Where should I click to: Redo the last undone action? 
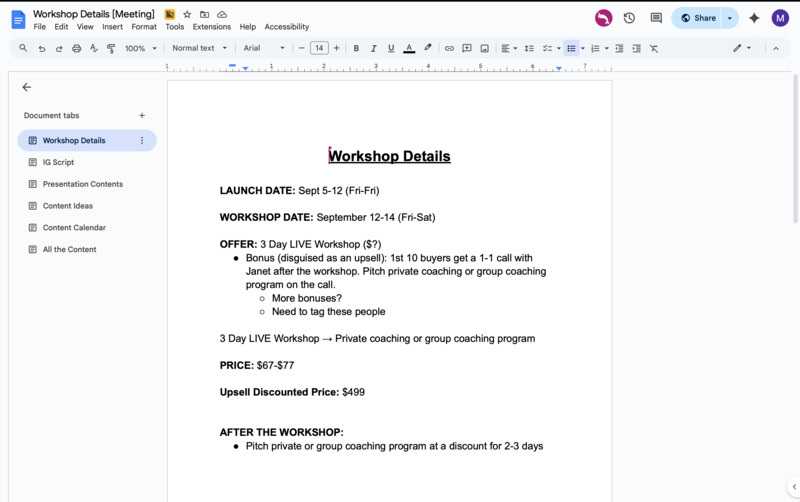(x=59, y=48)
